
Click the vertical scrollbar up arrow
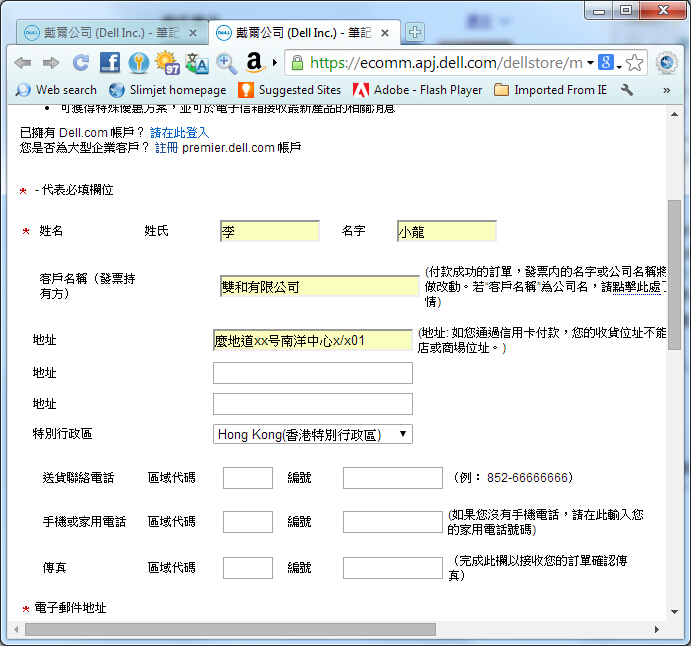(x=674, y=114)
